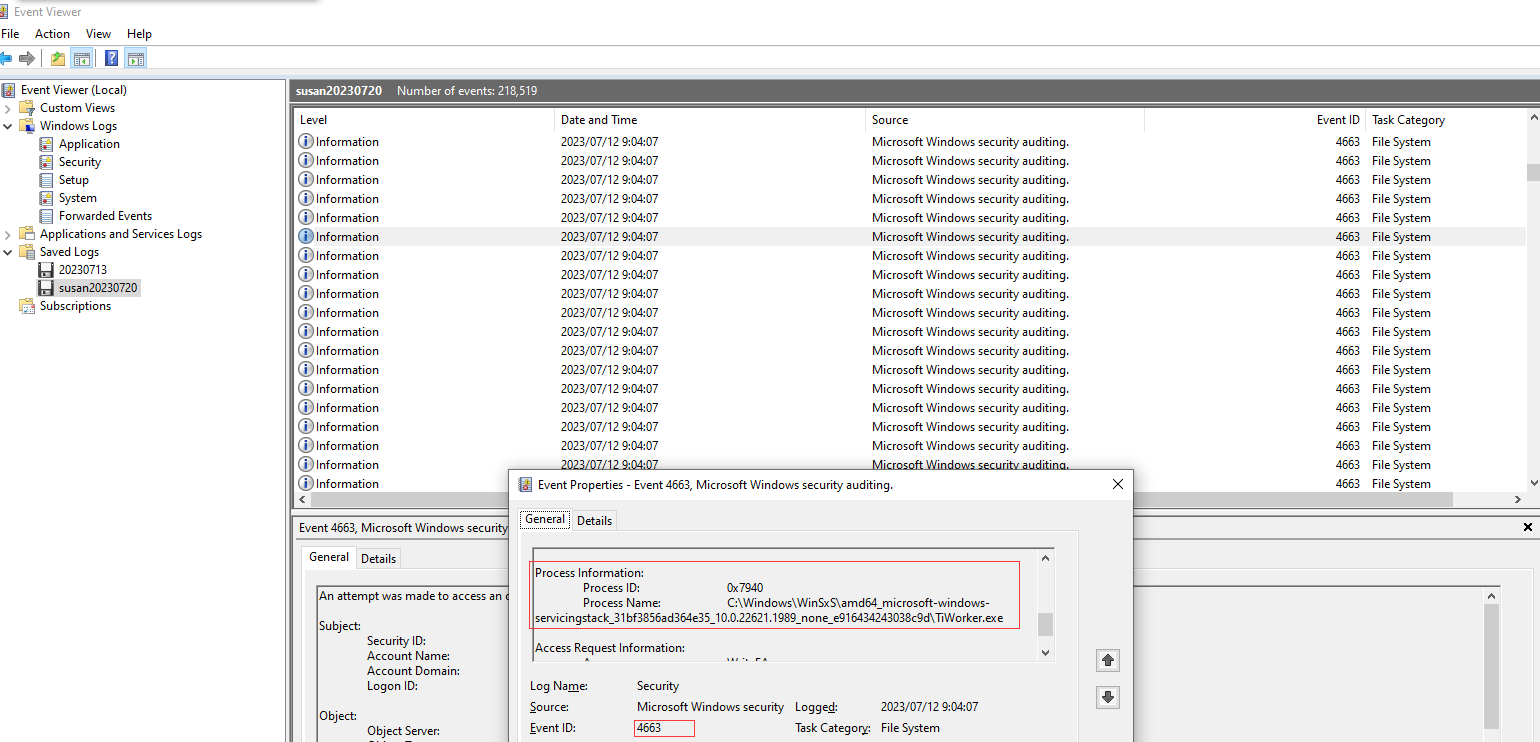Toggle the Show/Hide Action Pane toolbar icon
The height and width of the screenshot is (742, 1540).
pyautogui.click(x=136, y=58)
